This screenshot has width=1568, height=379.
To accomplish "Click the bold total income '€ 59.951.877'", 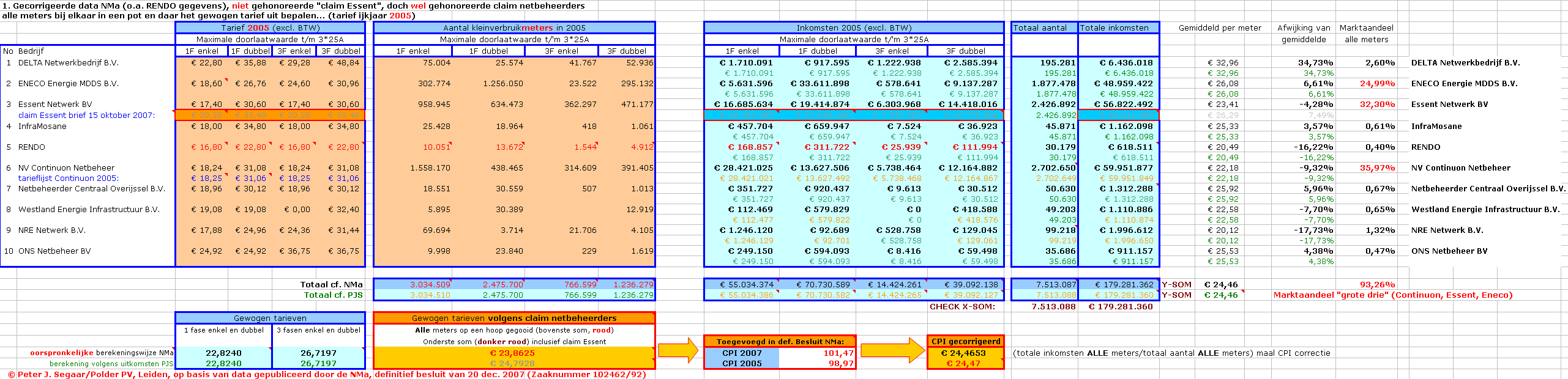I will point(1122,167).
